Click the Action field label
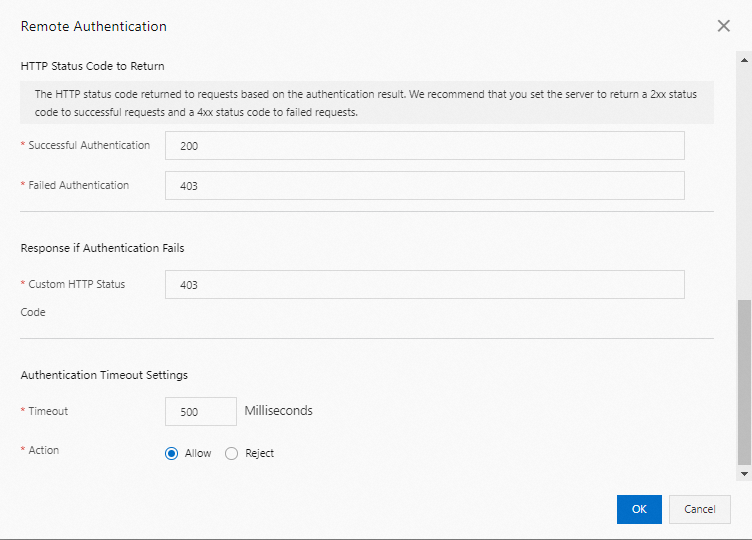The image size is (752, 540). point(43,451)
